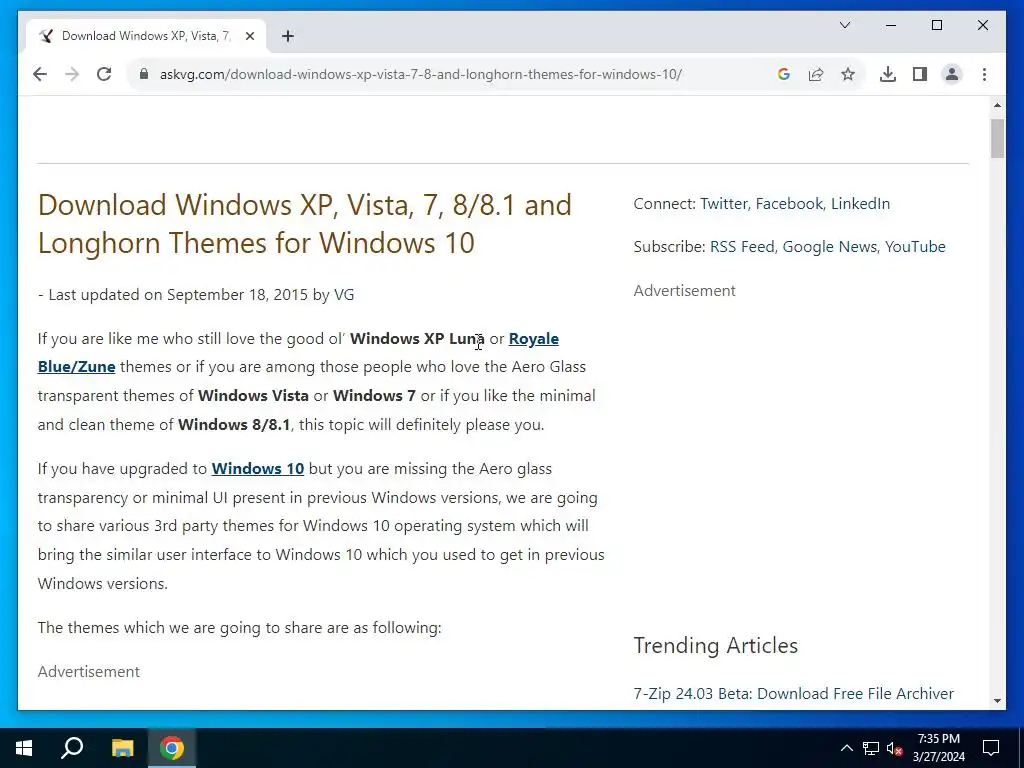Open the Facebook link
Image resolution: width=1024 pixels, height=768 pixels.
pos(789,204)
